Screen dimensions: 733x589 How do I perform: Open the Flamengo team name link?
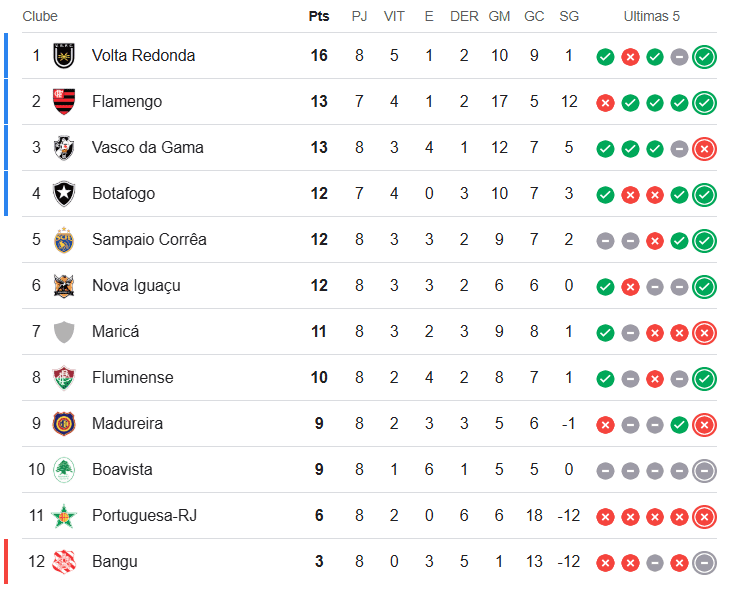pyautogui.click(x=127, y=101)
